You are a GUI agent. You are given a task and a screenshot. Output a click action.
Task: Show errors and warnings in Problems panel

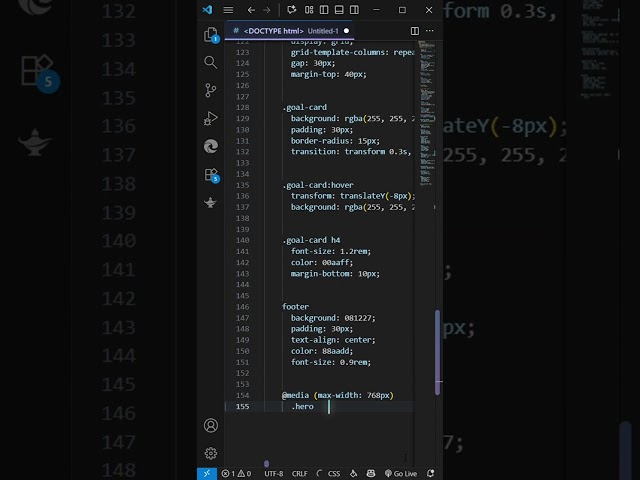click(x=236, y=473)
